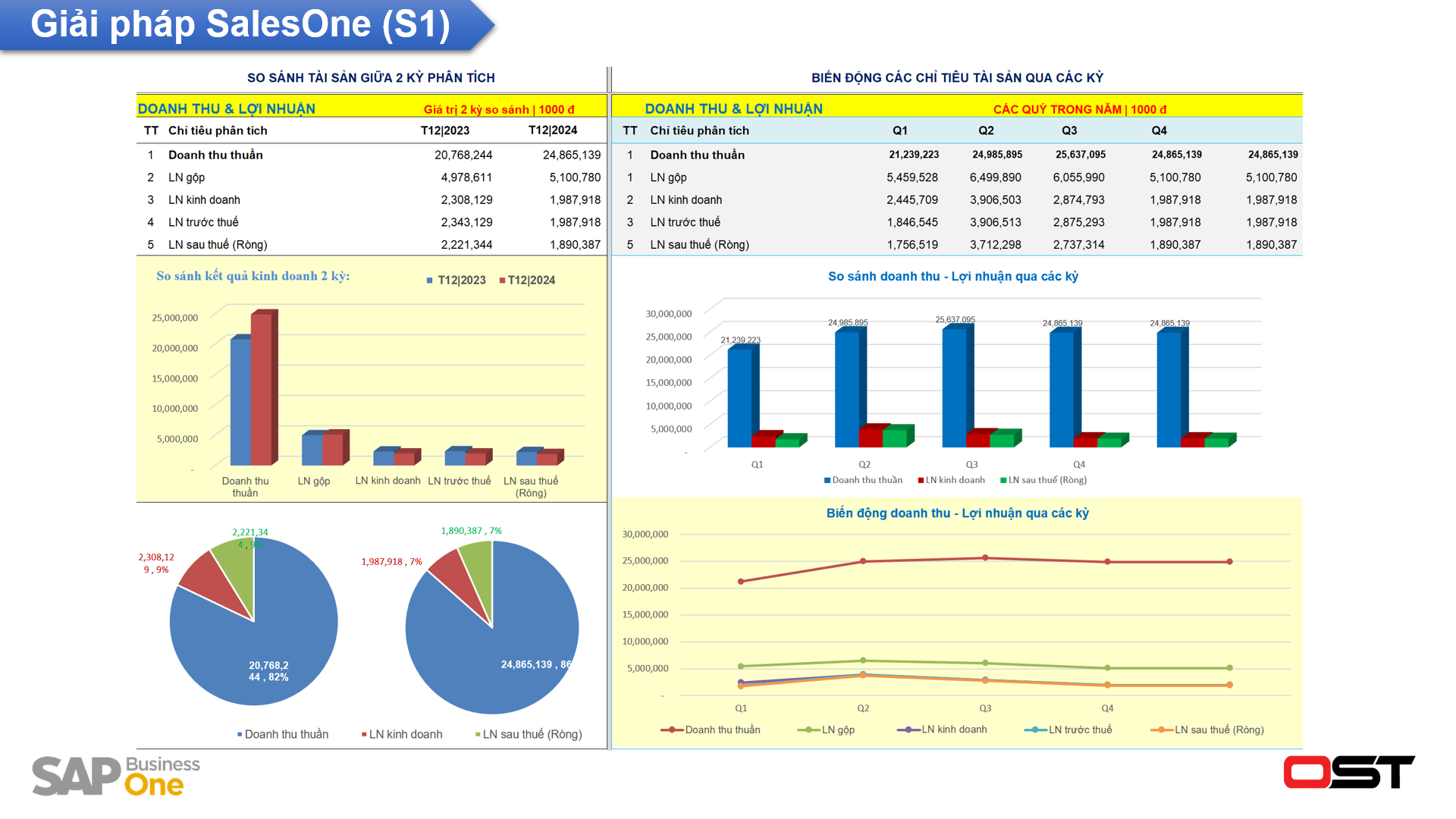
Task: Click the Giải pháp SalesOne (S1) title banner
Action: tap(240, 24)
